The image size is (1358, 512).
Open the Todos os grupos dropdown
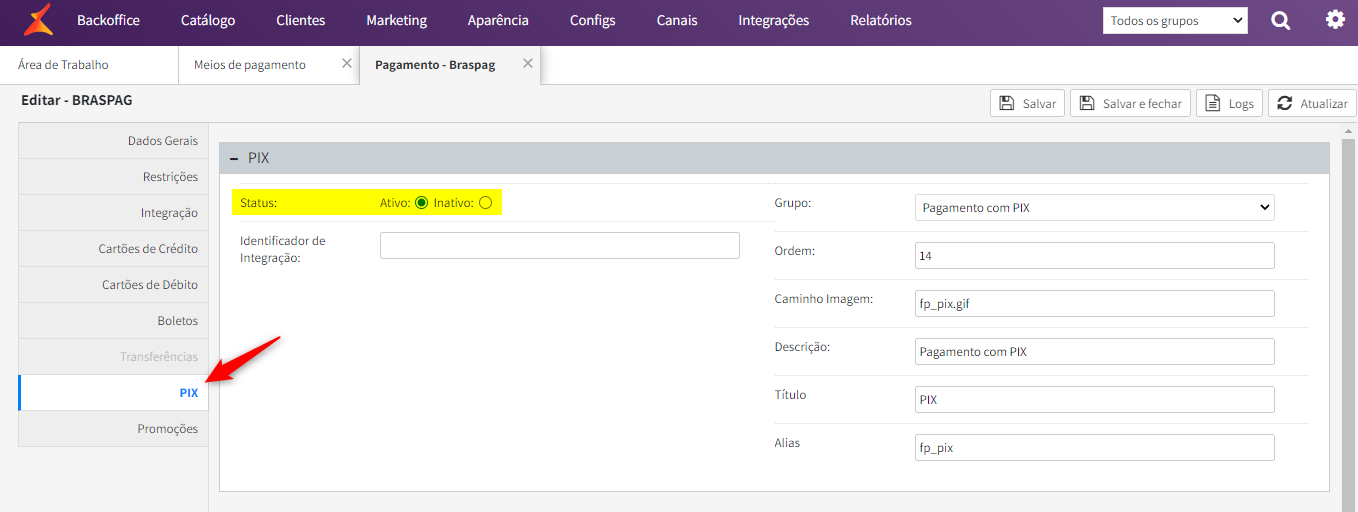tap(1175, 20)
